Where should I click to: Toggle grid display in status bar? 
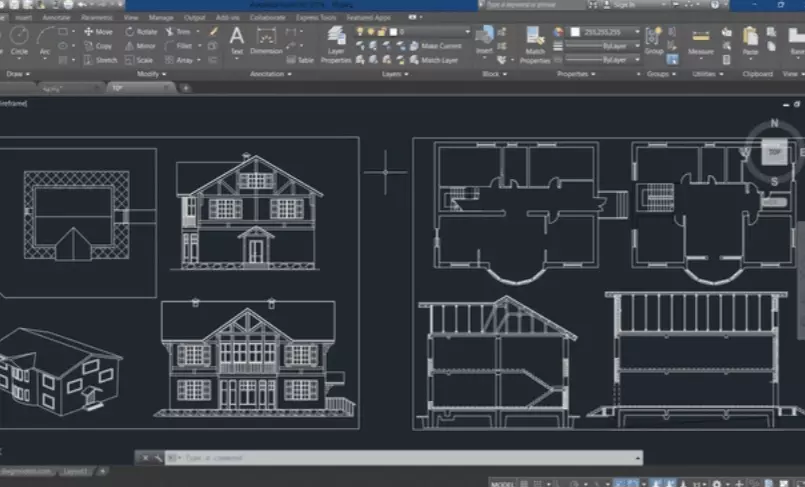click(x=524, y=483)
